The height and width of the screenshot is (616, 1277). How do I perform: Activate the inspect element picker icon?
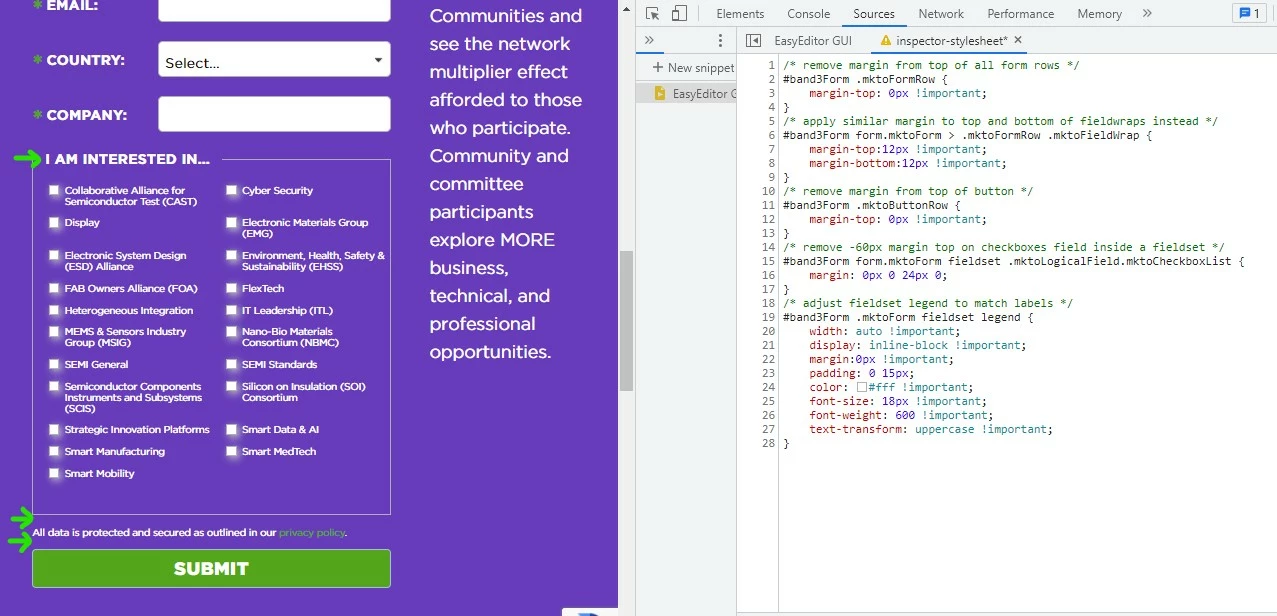click(653, 14)
